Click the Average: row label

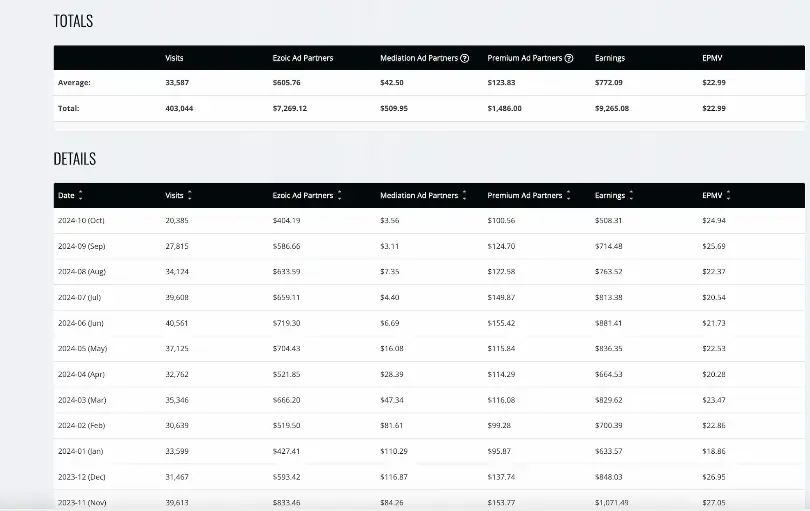(74, 83)
